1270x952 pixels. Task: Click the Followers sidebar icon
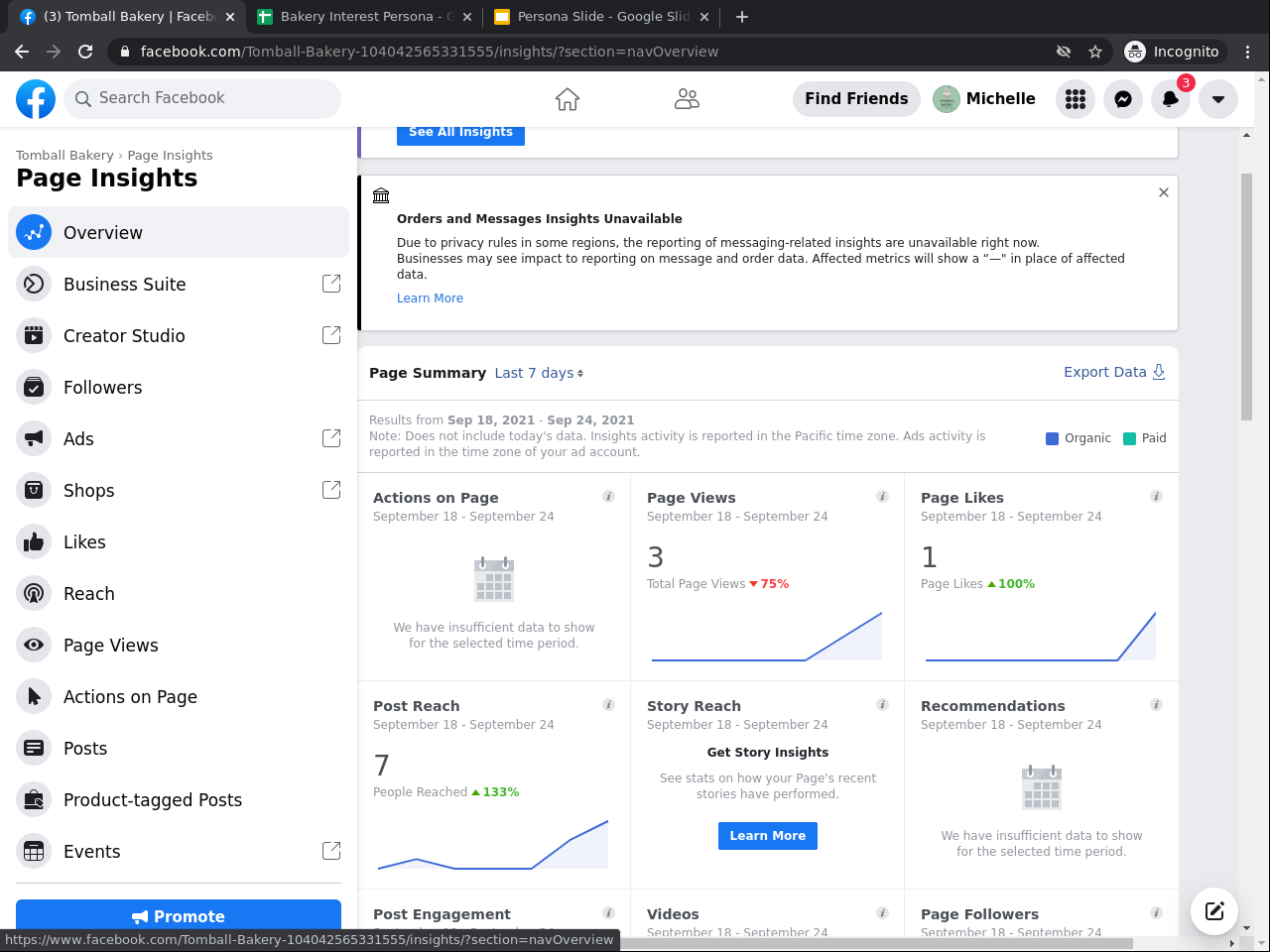point(34,387)
